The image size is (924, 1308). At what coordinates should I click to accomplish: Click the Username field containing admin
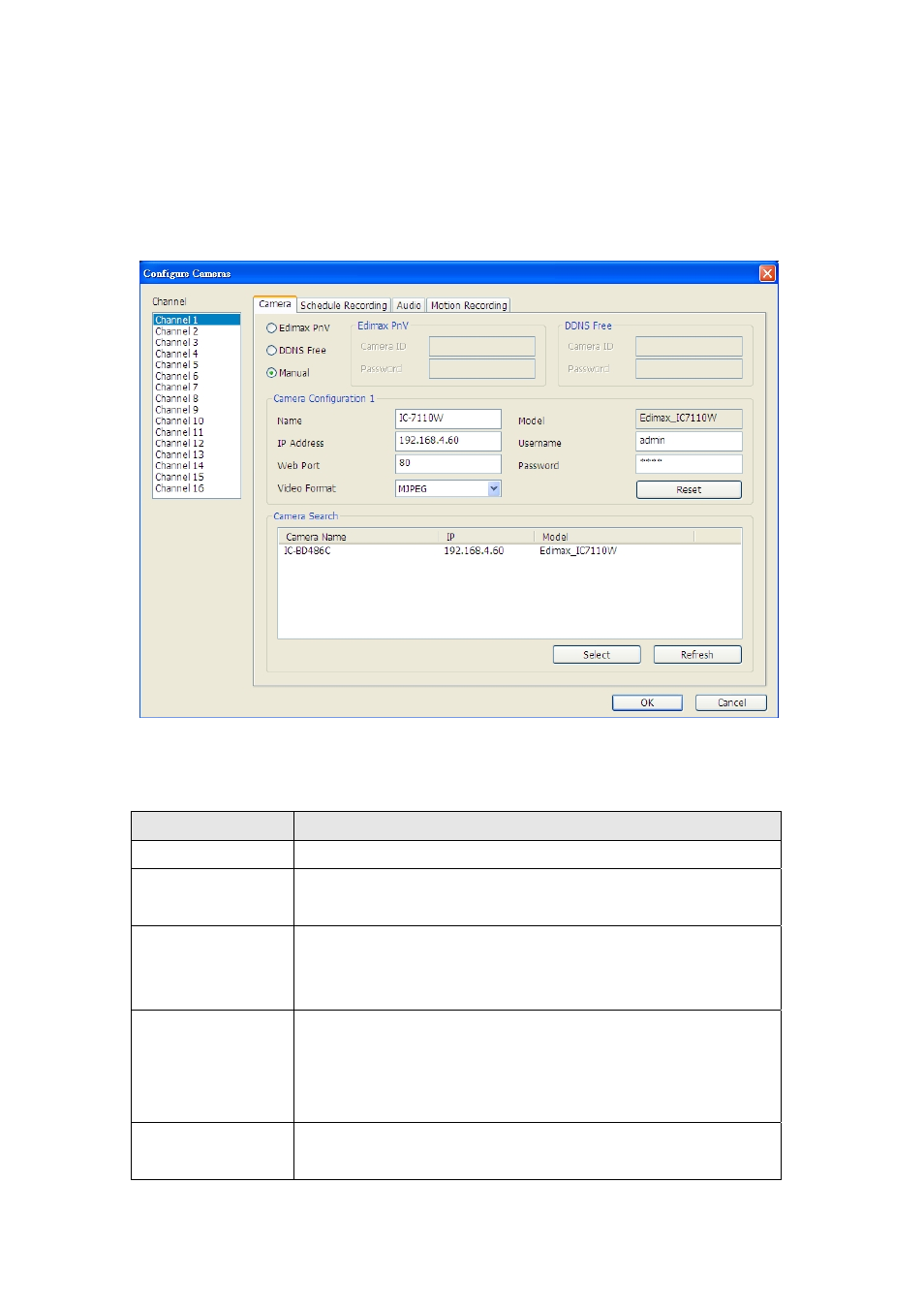click(x=689, y=441)
